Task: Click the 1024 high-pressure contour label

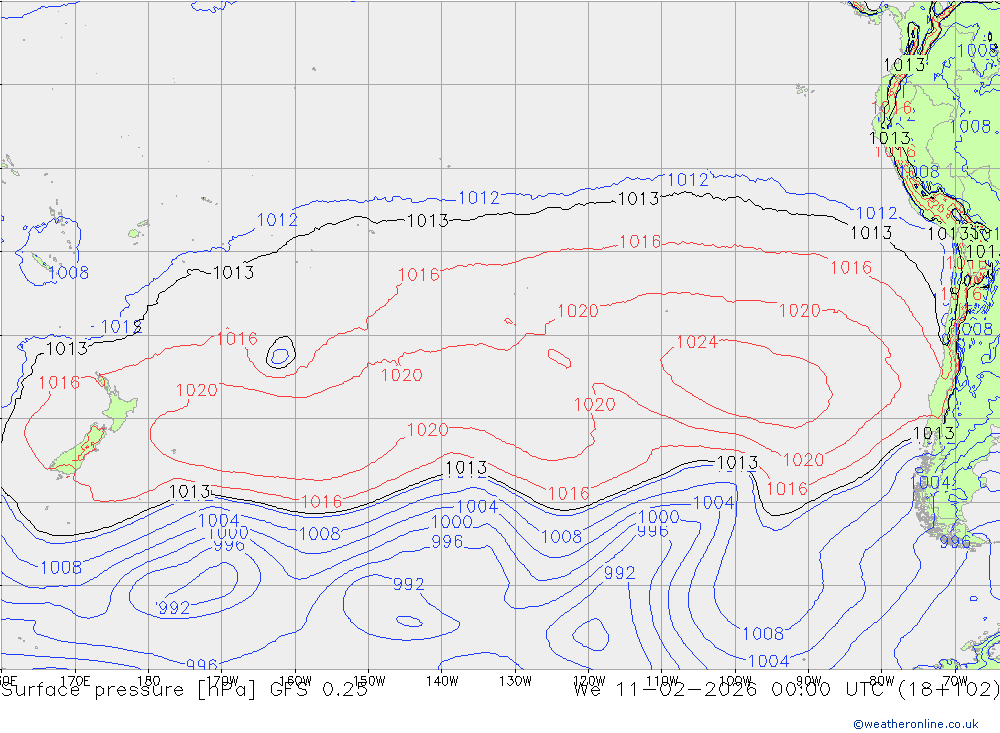Action: click(696, 343)
